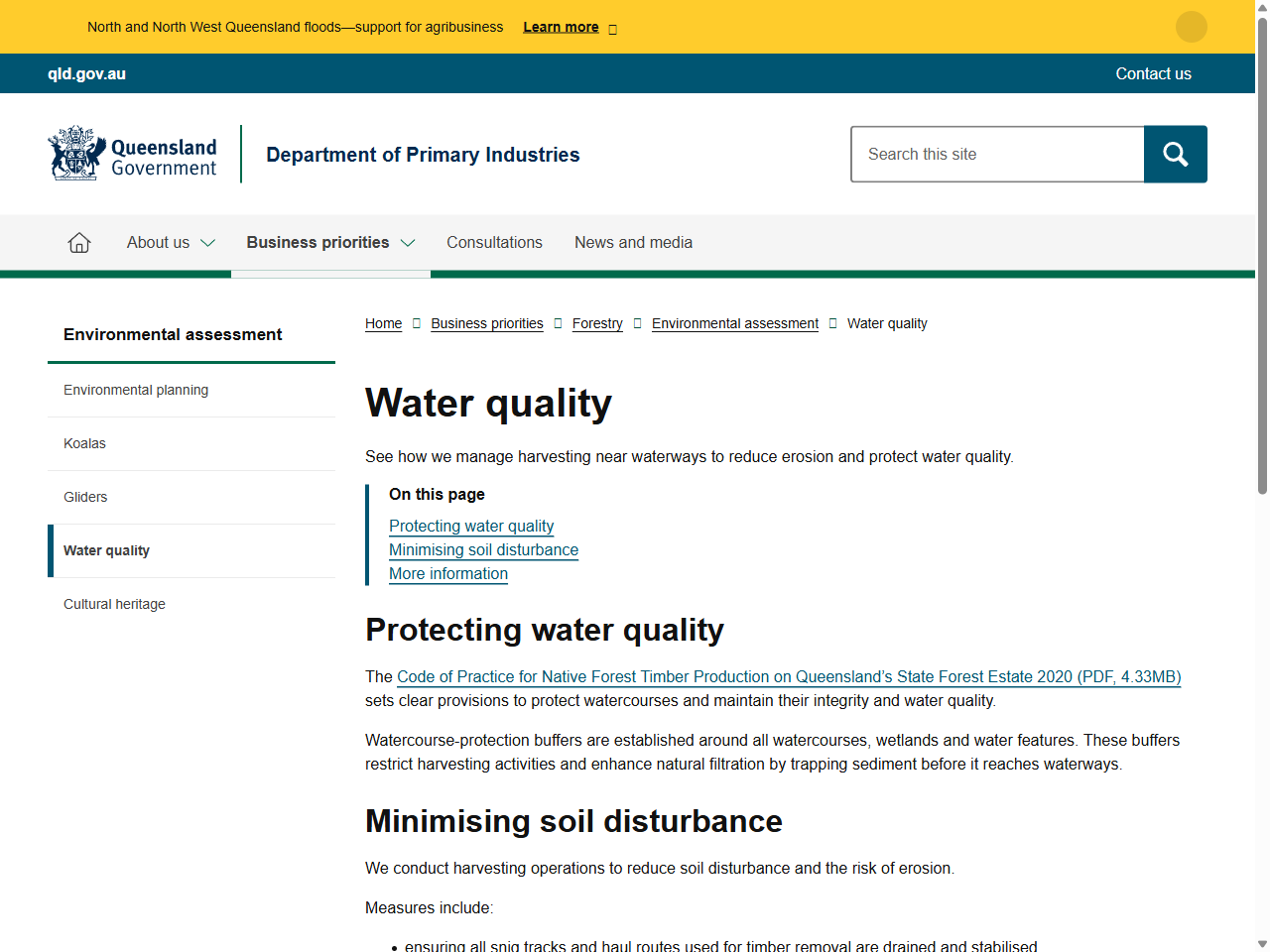Click the Forestry breadcrumb link
This screenshot has height=952, width=1270.
(x=597, y=323)
